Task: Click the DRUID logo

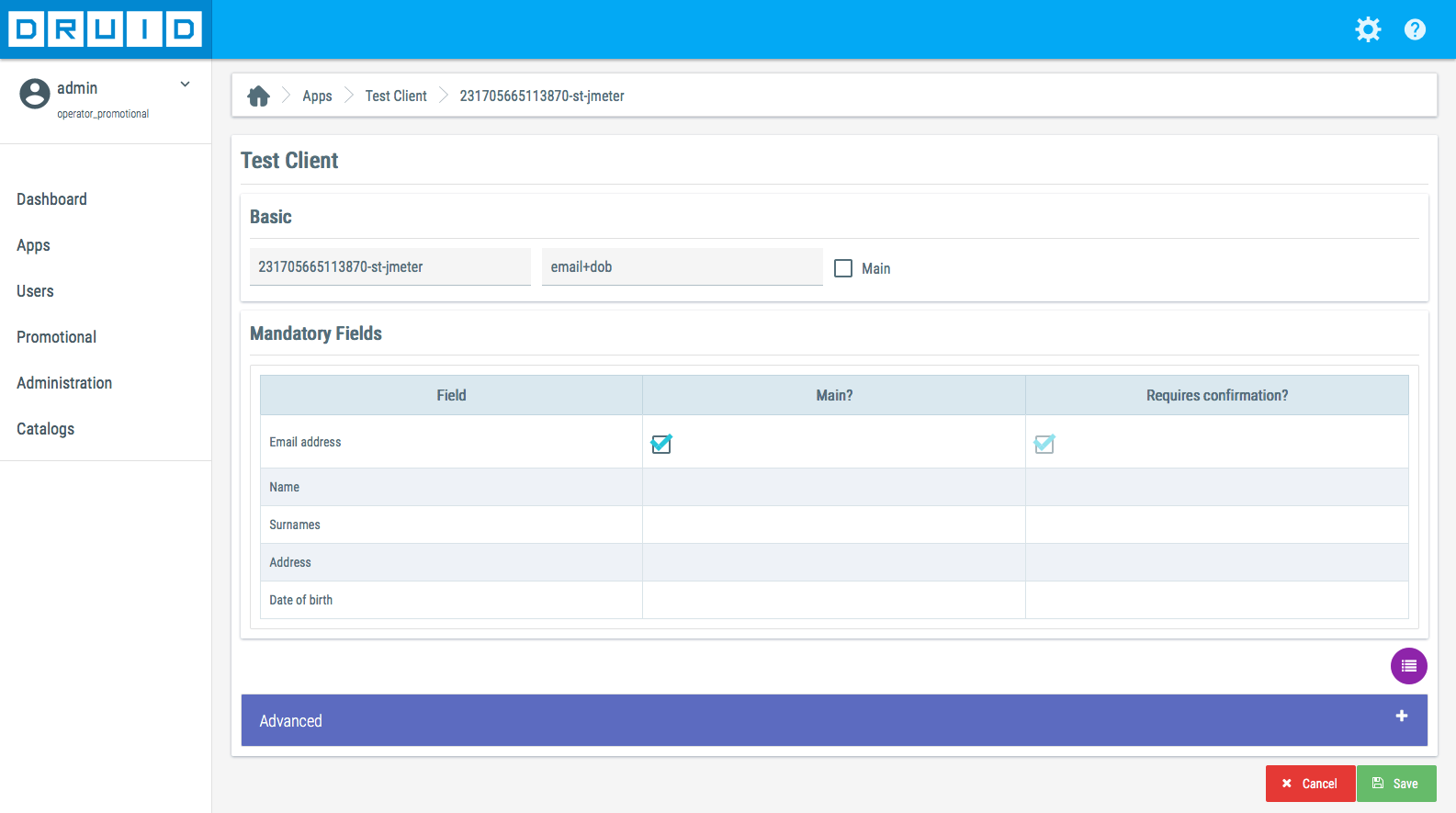Action: point(106,29)
